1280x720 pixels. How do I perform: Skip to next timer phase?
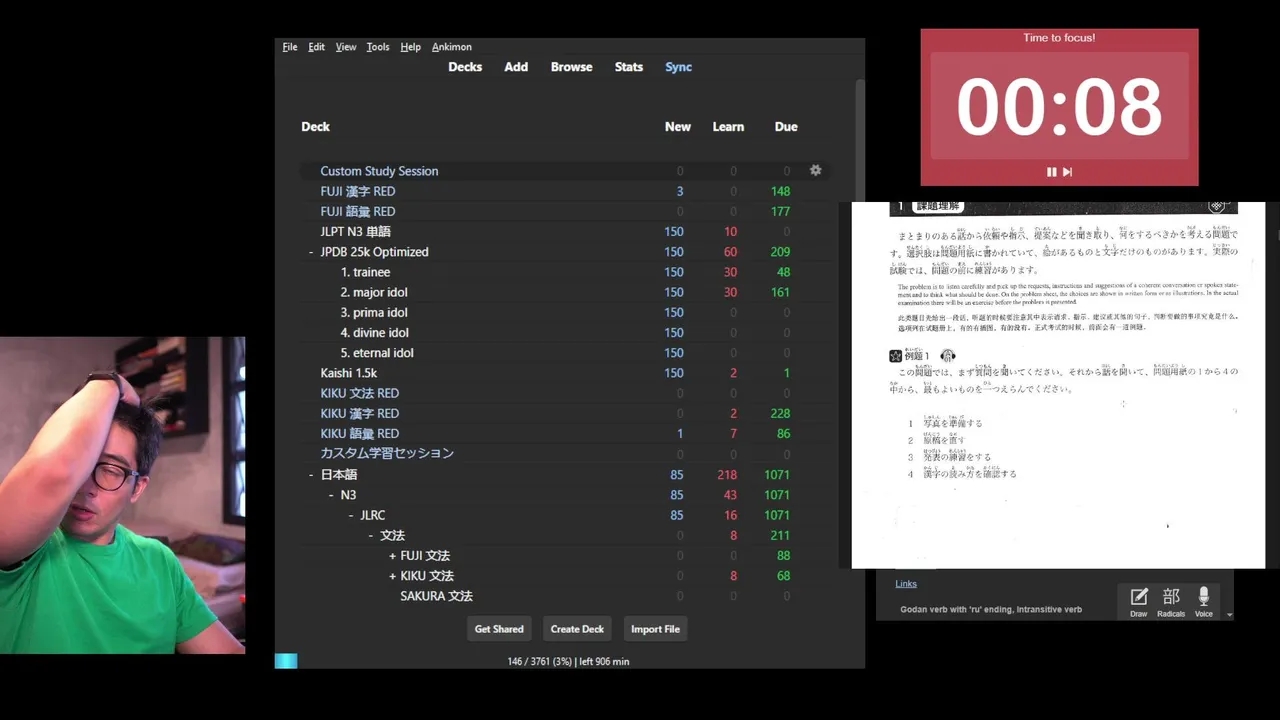1067,172
